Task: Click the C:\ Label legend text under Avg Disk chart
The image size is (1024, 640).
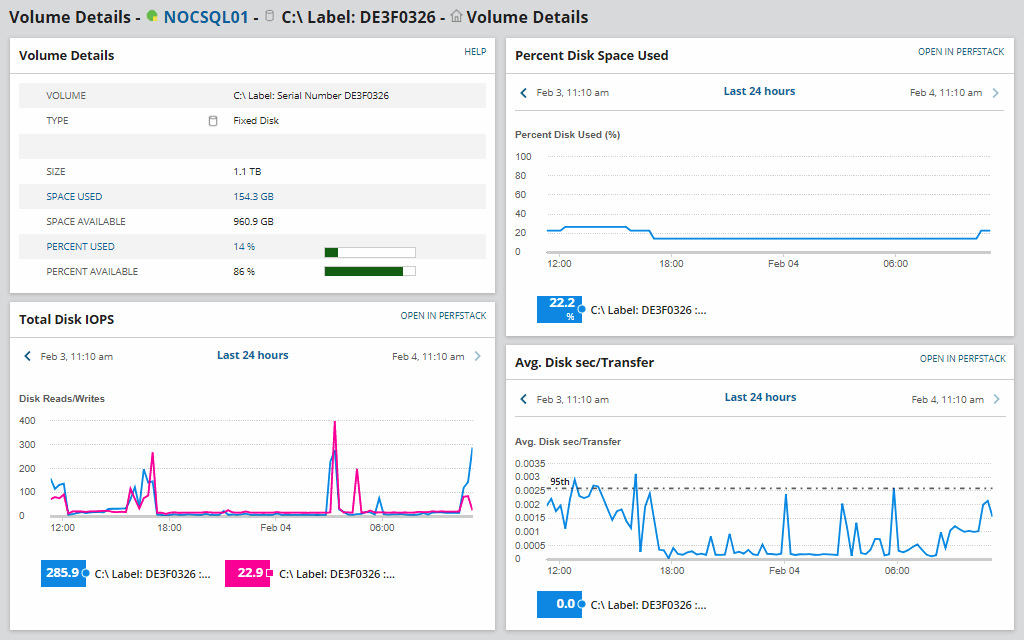Action: 650,604
